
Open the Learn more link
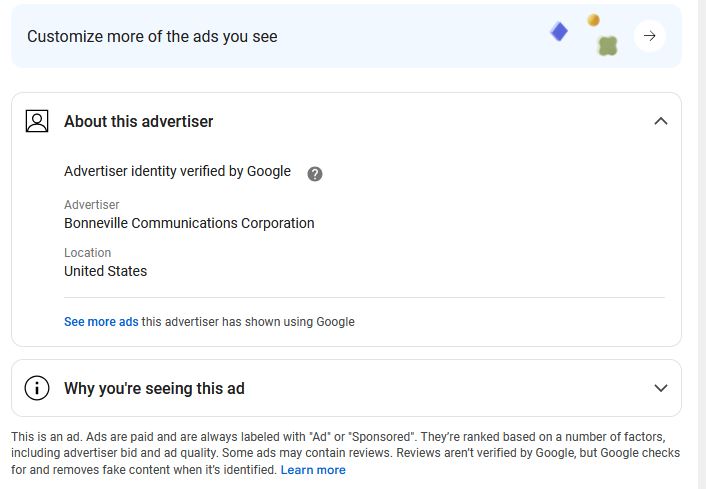tap(313, 470)
